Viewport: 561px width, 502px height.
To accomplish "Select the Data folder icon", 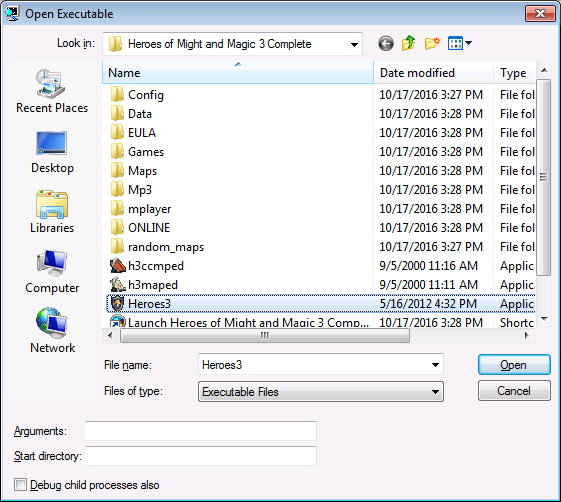I will pos(117,113).
